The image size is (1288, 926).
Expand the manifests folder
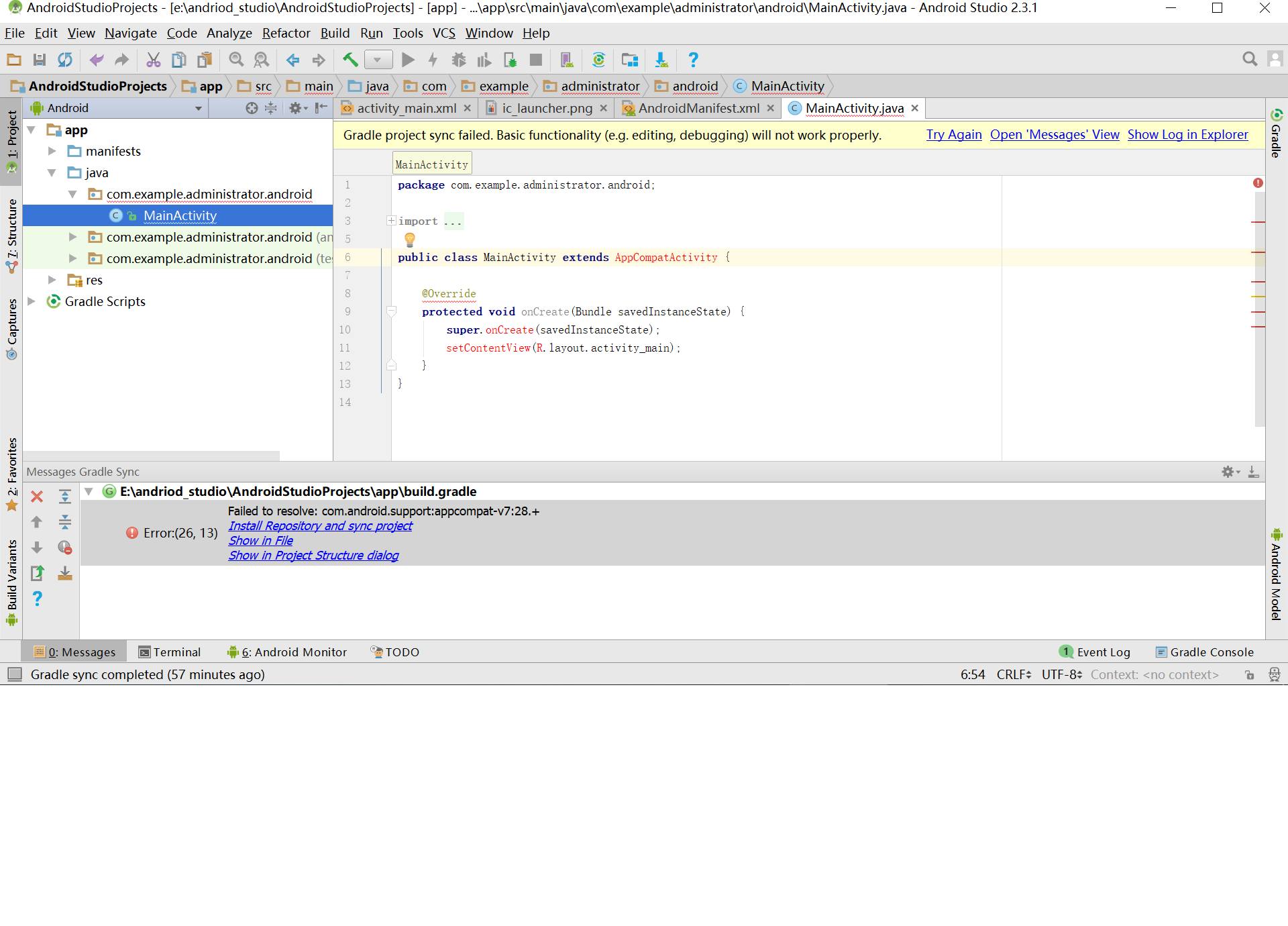[52, 152]
